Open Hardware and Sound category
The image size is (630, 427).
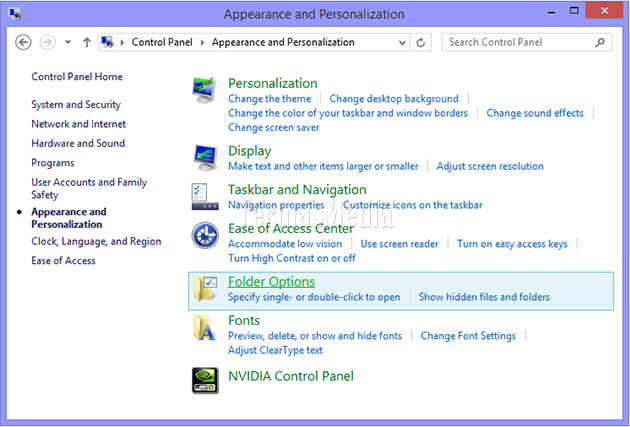tap(78, 143)
